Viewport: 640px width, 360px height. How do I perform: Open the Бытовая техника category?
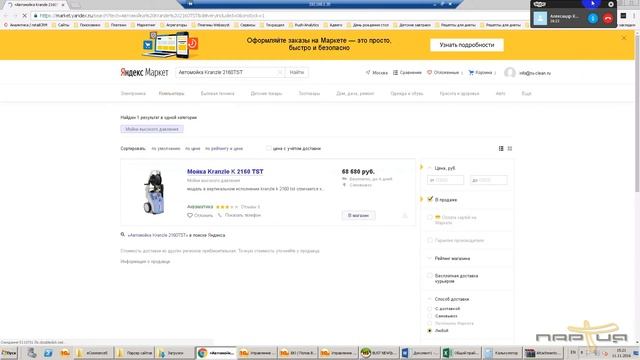pyautogui.click(x=218, y=93)
